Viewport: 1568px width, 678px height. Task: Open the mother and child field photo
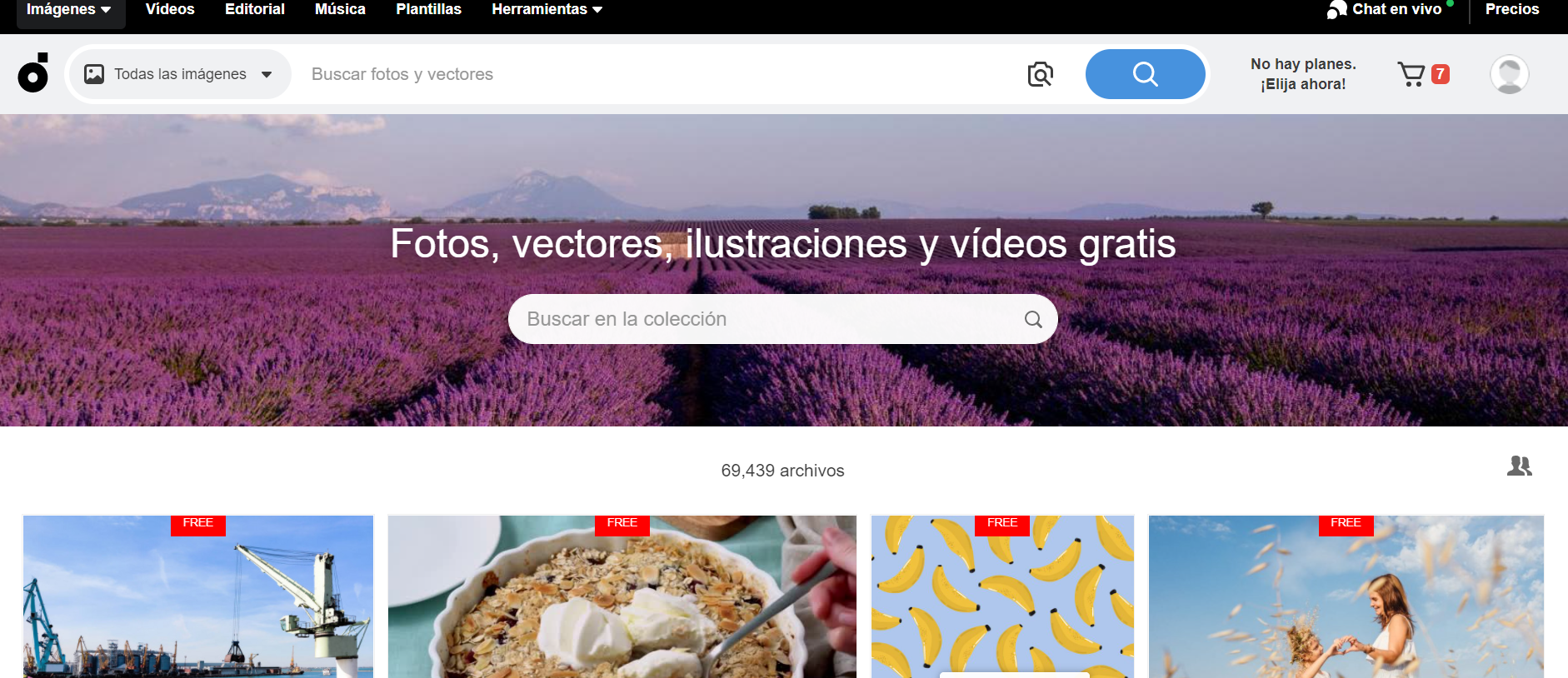(1346, 596)
